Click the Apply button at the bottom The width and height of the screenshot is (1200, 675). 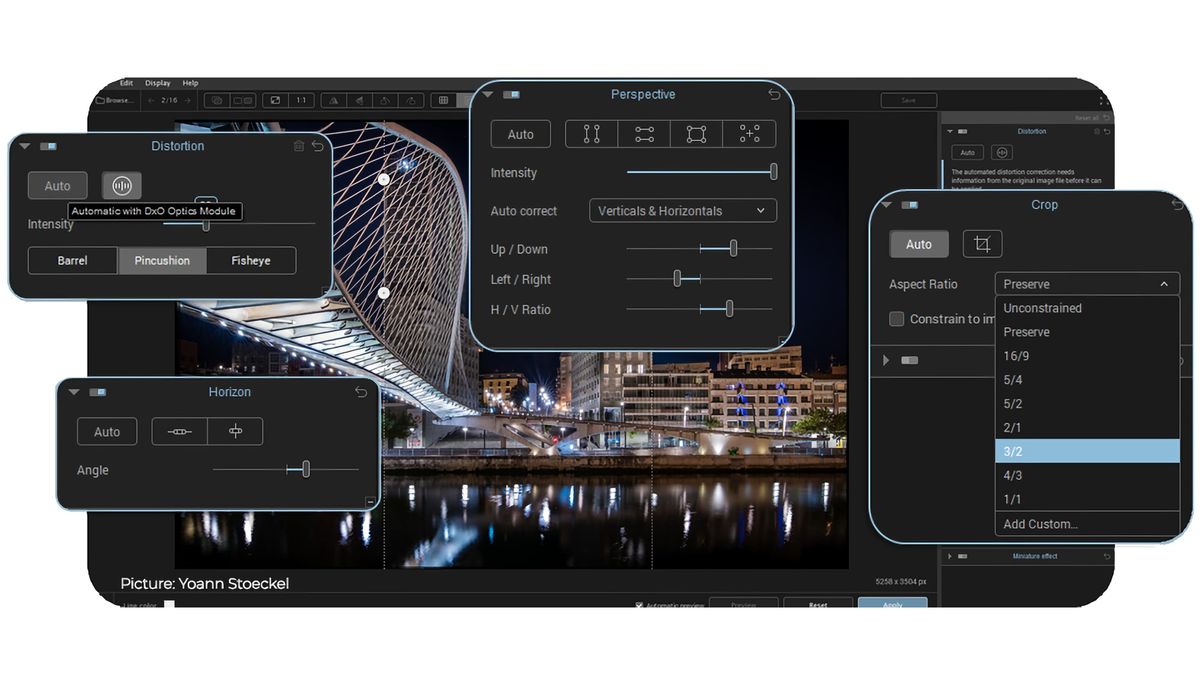[892, 605]
